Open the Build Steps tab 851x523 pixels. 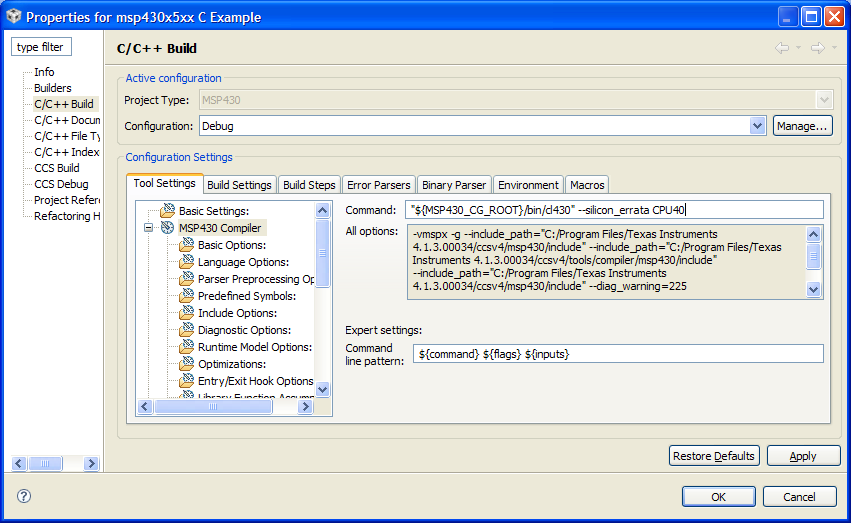(309, 185)
